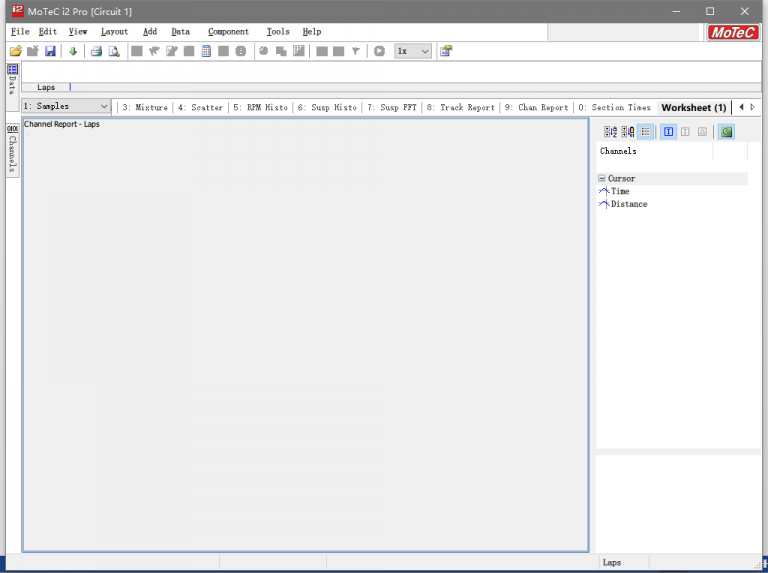Open the View menu

click(77, 32)
